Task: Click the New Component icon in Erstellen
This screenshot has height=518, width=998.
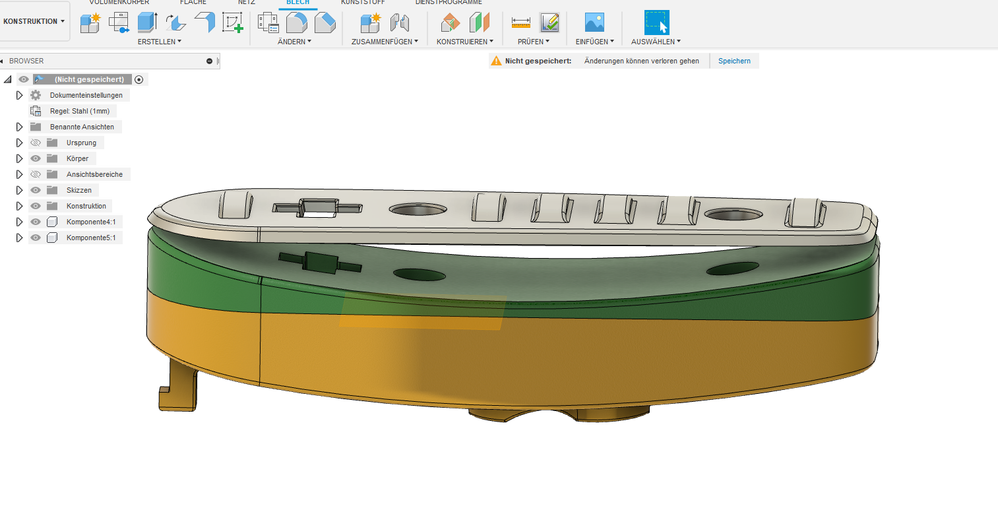Action: click(90, 23)
